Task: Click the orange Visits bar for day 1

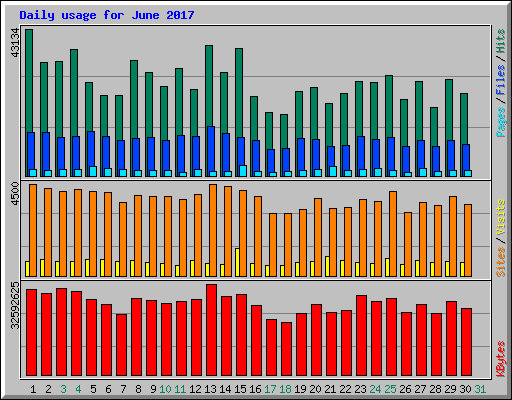Action: pyautogui.click(x=33, y=230)
